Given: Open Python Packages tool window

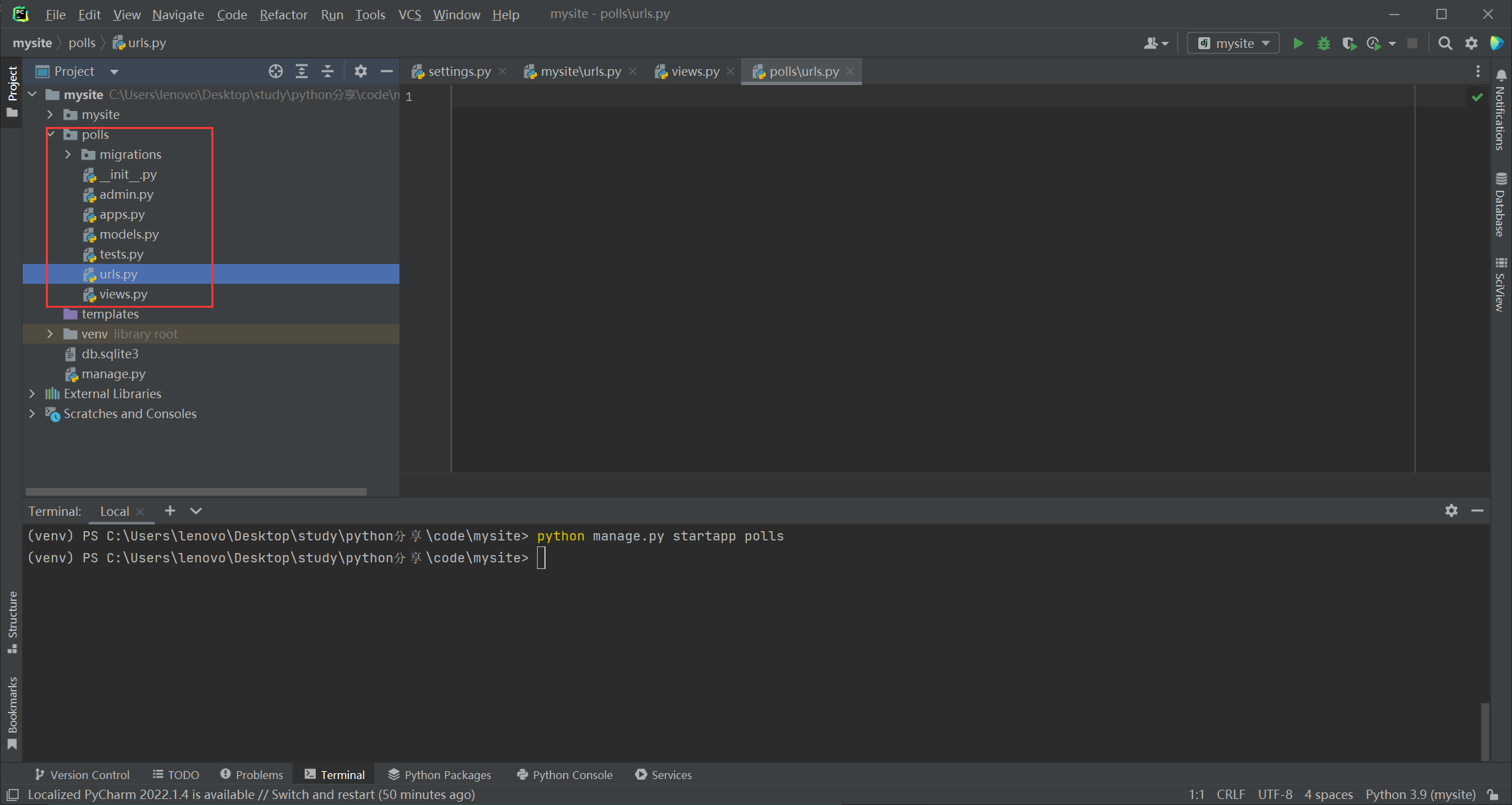Looking at the screenshot, I should click(440, 774).
